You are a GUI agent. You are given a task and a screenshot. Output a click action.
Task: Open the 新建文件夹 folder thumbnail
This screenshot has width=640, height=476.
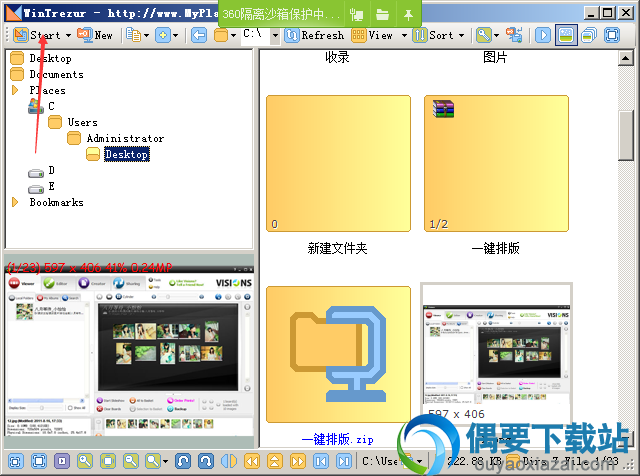coord(338,164)
